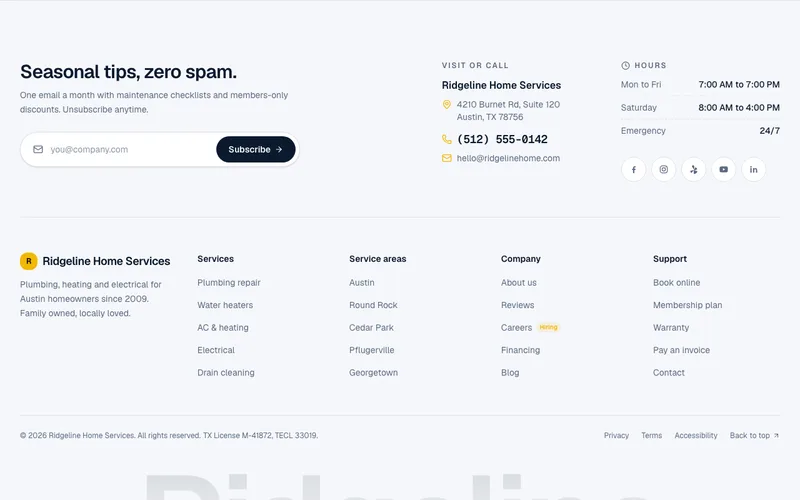Click the Saturday hours row
The image size is (800, 500).
pyautogui.click(x=700, y=108)
